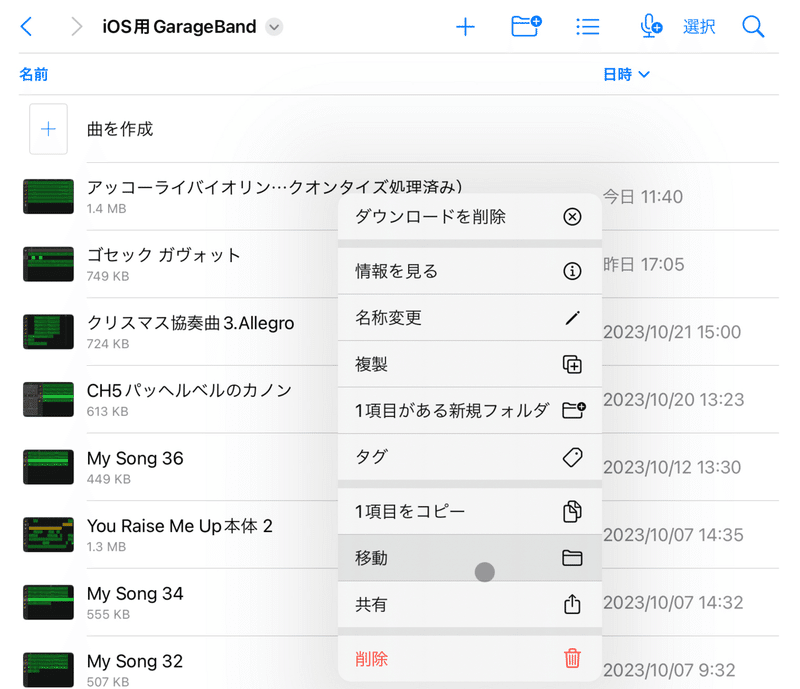The width and height of the screenshot is (800, 689).
Task: Select the My Song 36 file name
Action: click(x=135, y=458)
